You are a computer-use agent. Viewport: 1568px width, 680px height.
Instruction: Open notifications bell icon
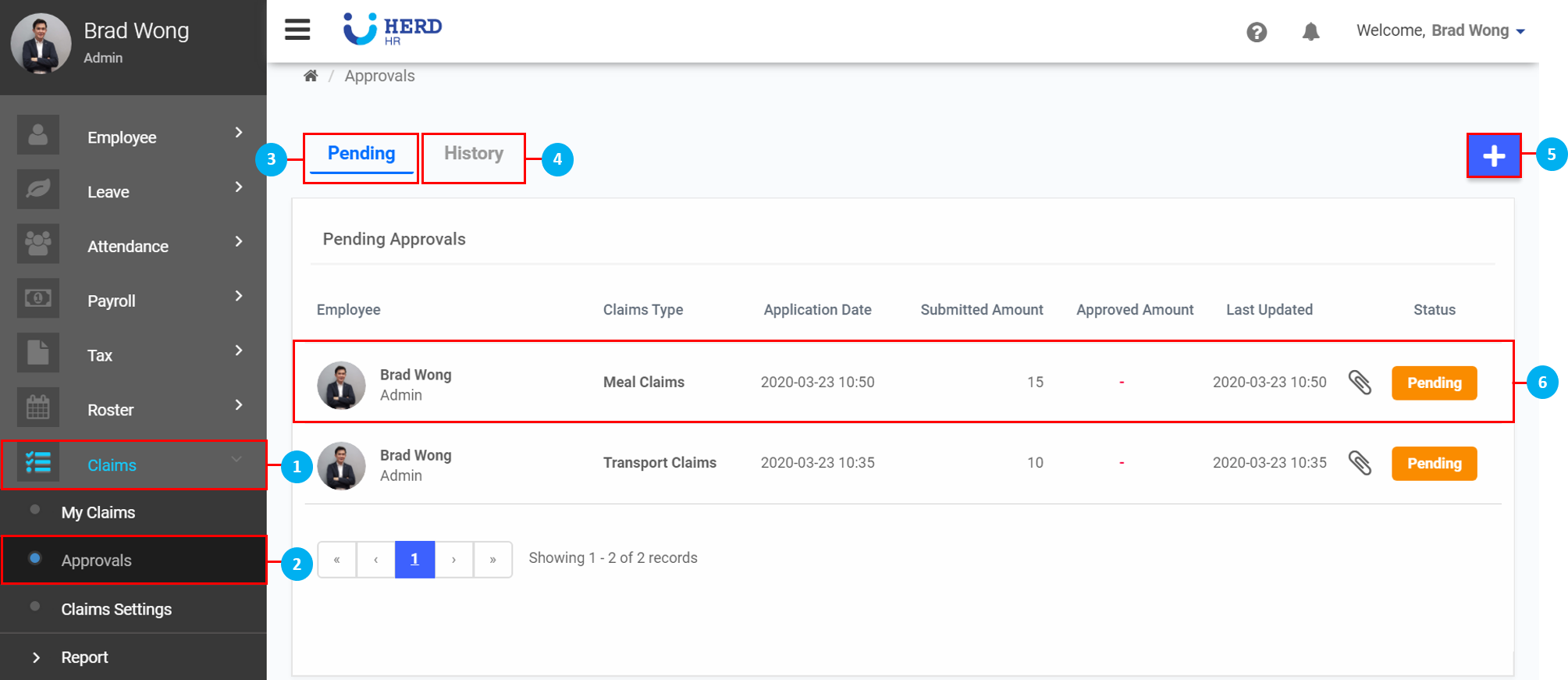[1310, 32]
